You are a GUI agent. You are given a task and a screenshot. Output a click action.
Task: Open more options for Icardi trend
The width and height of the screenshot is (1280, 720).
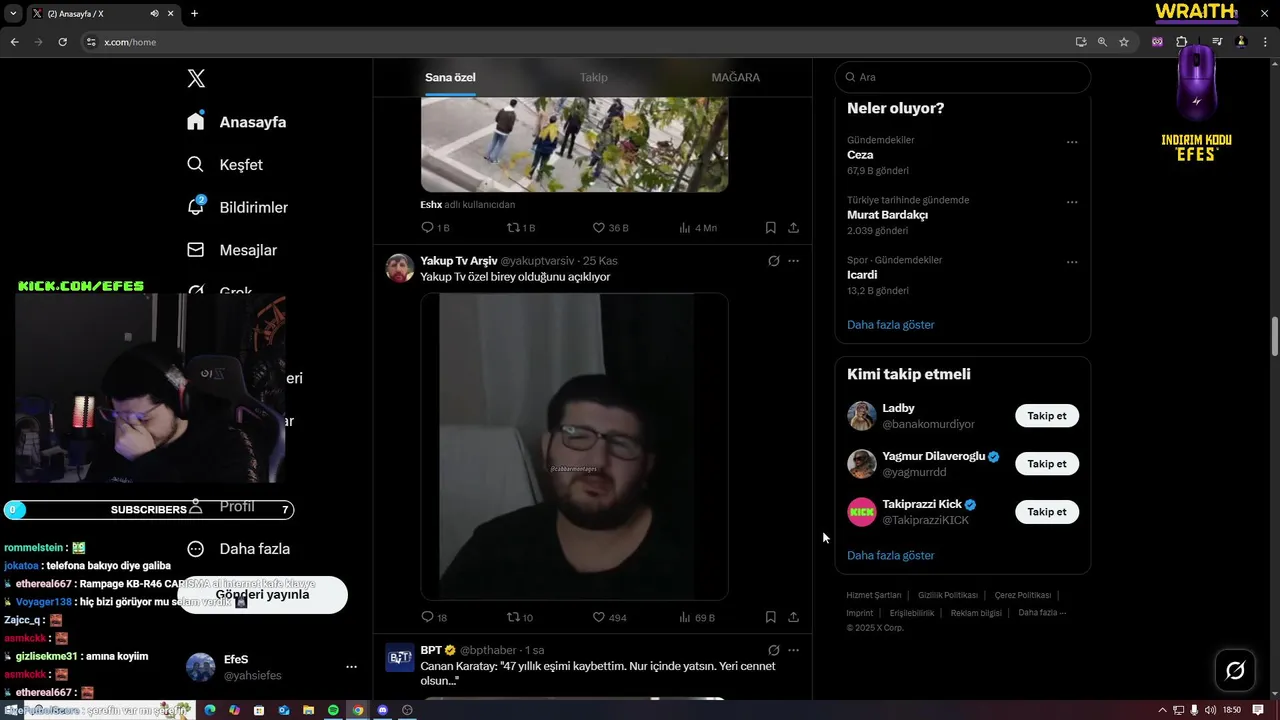click(1072, 262)
